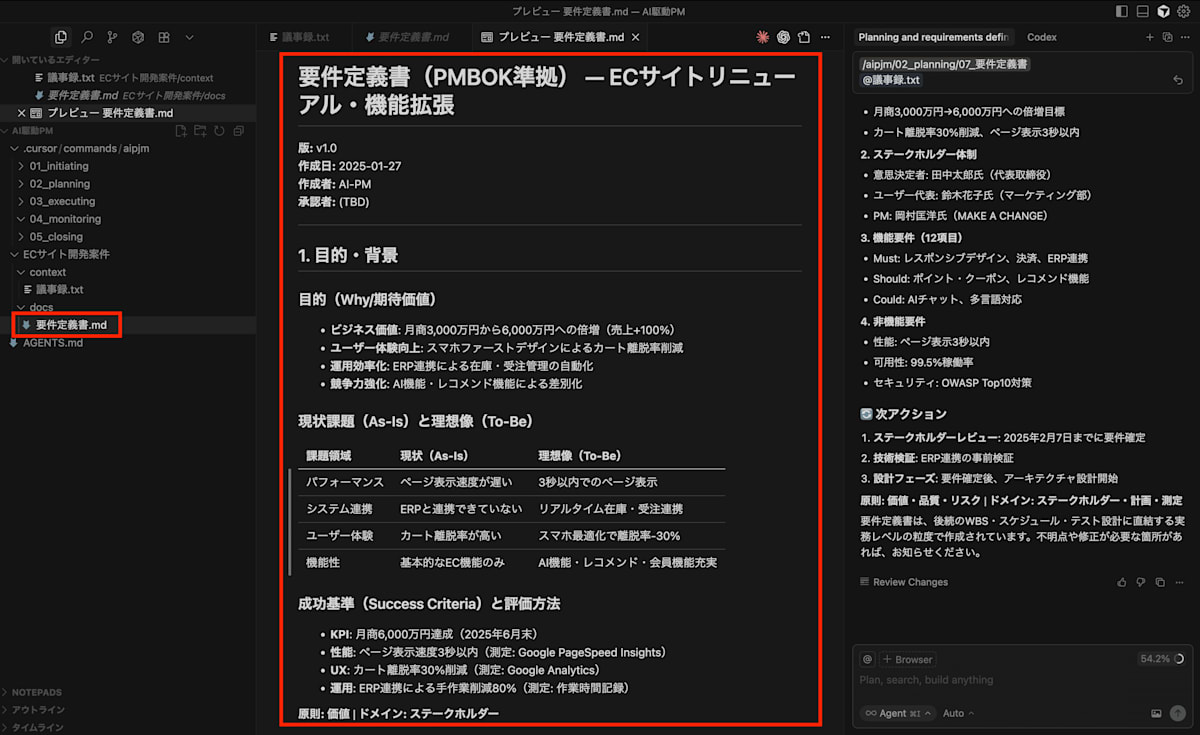Toggle the bottom panel visibility
The height and width of the screenshot is (735, 1200).
(1143, 11)
